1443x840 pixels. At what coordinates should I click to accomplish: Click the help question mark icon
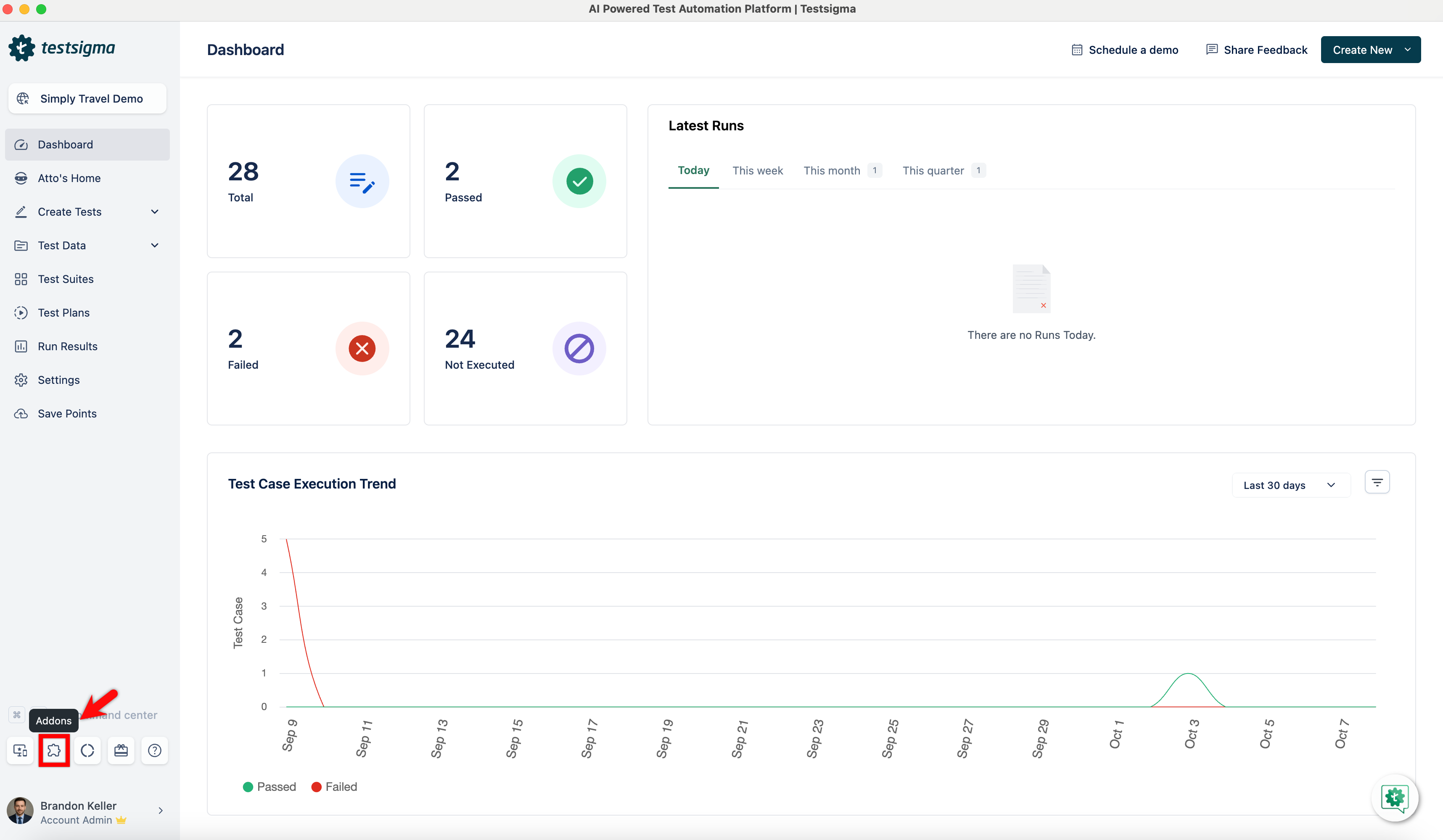[x=155, y=750]
